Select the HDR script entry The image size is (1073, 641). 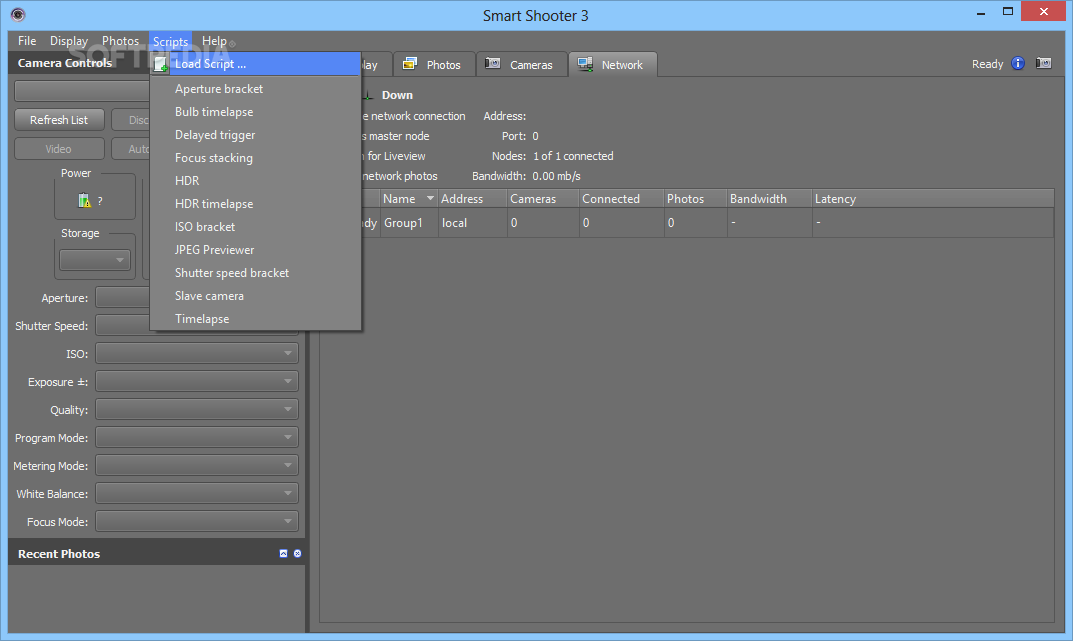(255, 181)
